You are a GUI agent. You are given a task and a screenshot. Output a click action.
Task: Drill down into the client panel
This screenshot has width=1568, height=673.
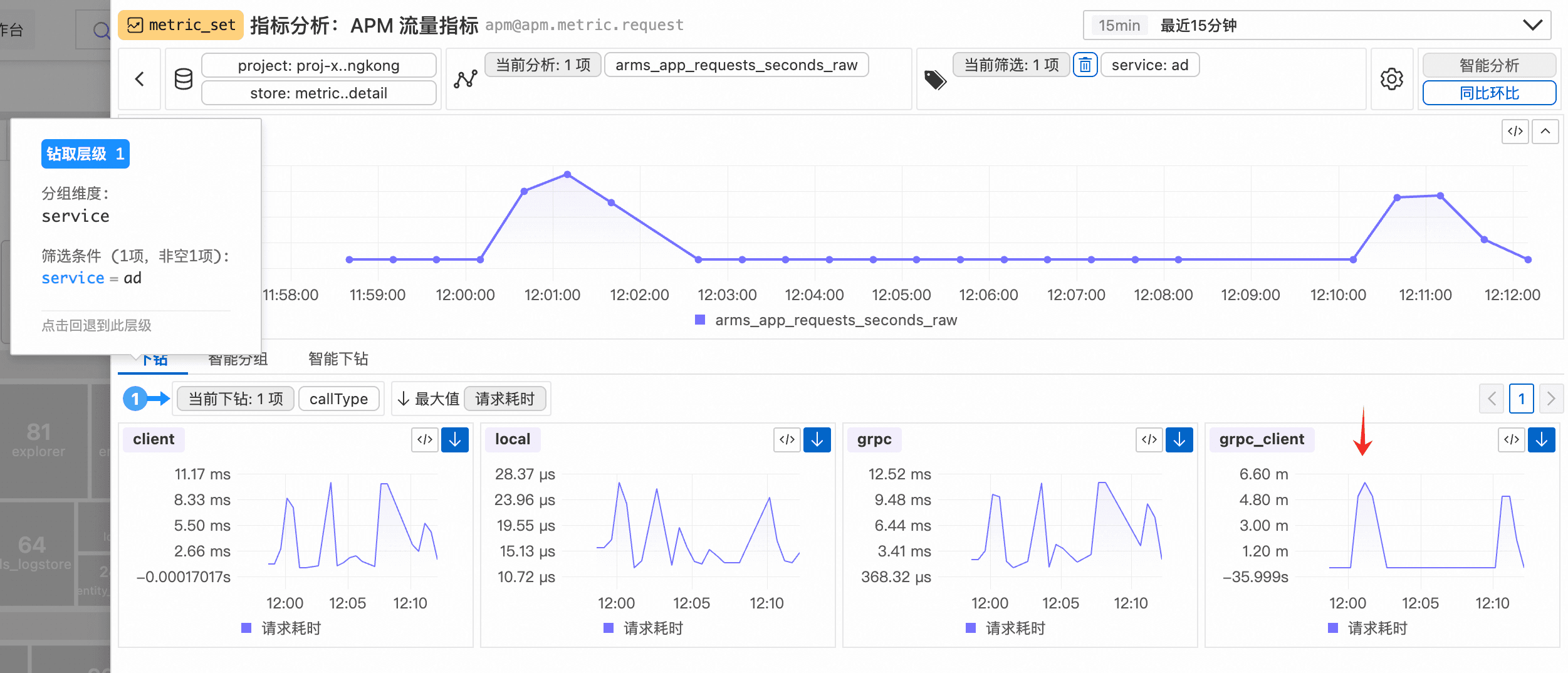point(455,440)
